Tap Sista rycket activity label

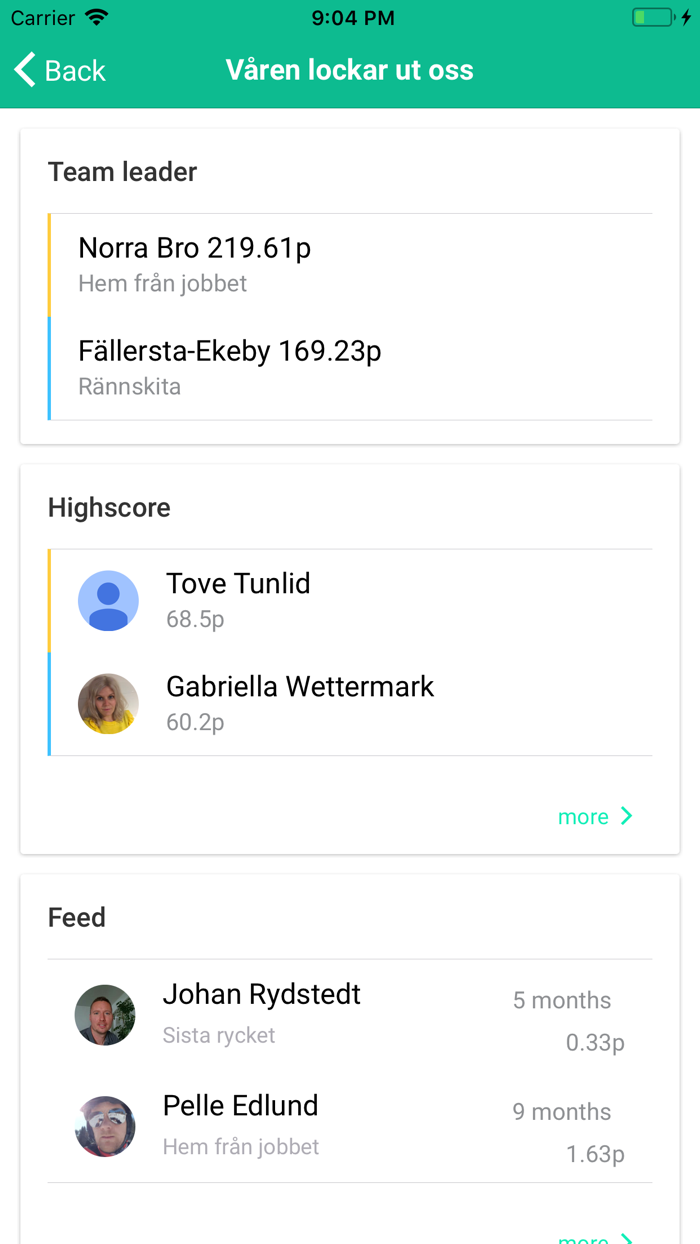click(x=219, y=1035)
